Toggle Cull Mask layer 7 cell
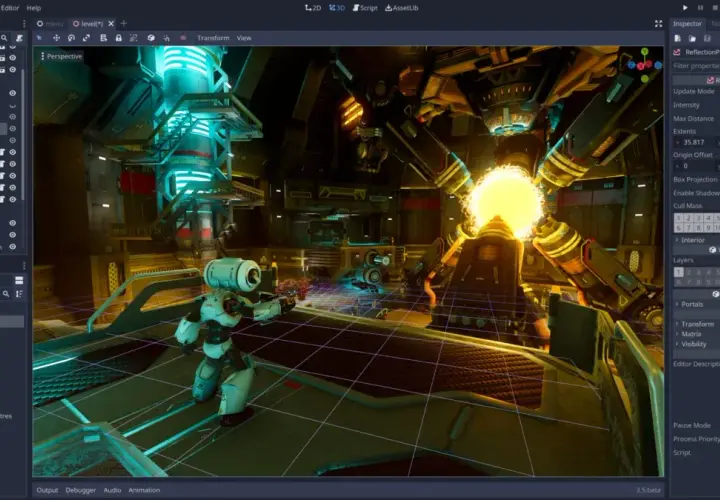 point(688,227)
